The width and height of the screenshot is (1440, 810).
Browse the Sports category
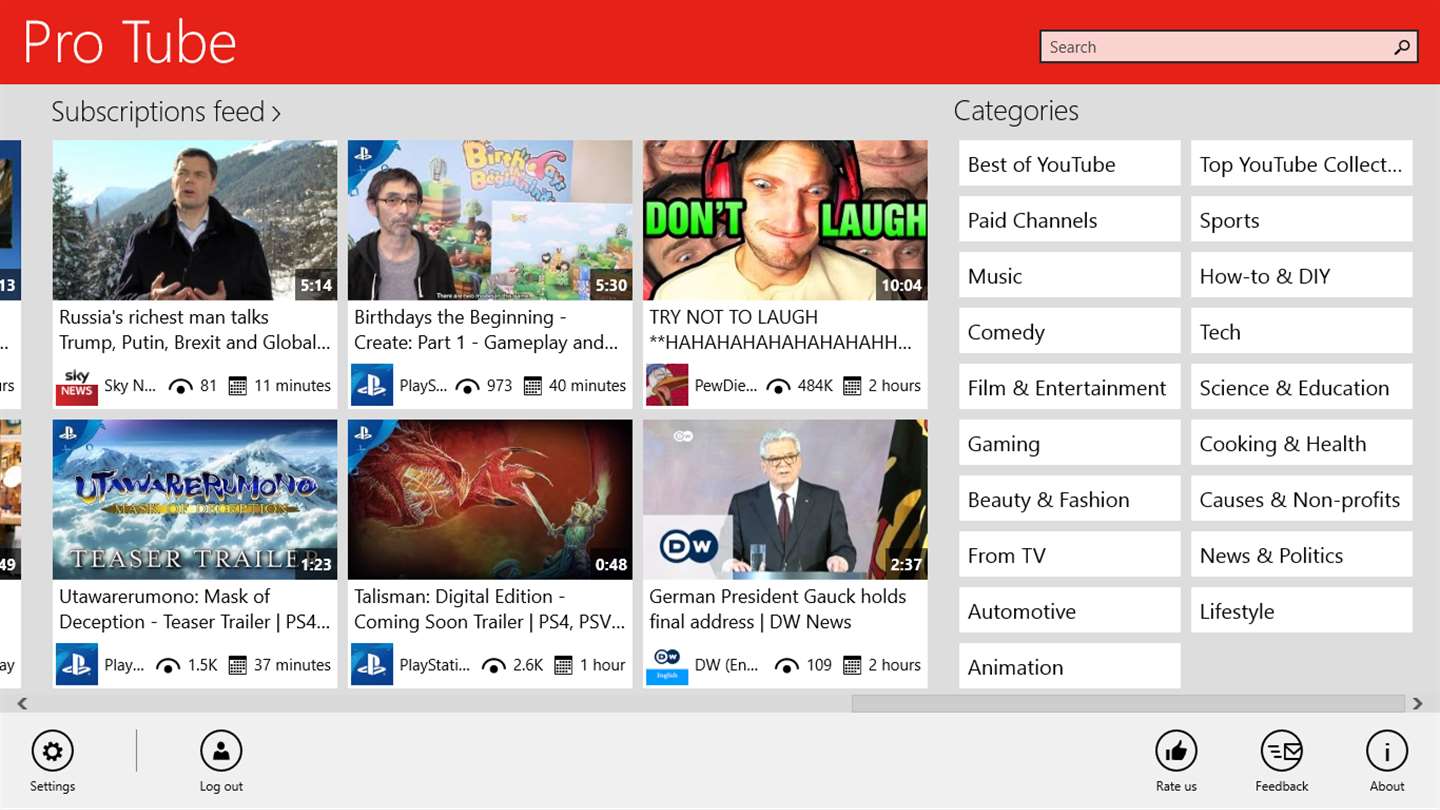(x=1302, y=219)
